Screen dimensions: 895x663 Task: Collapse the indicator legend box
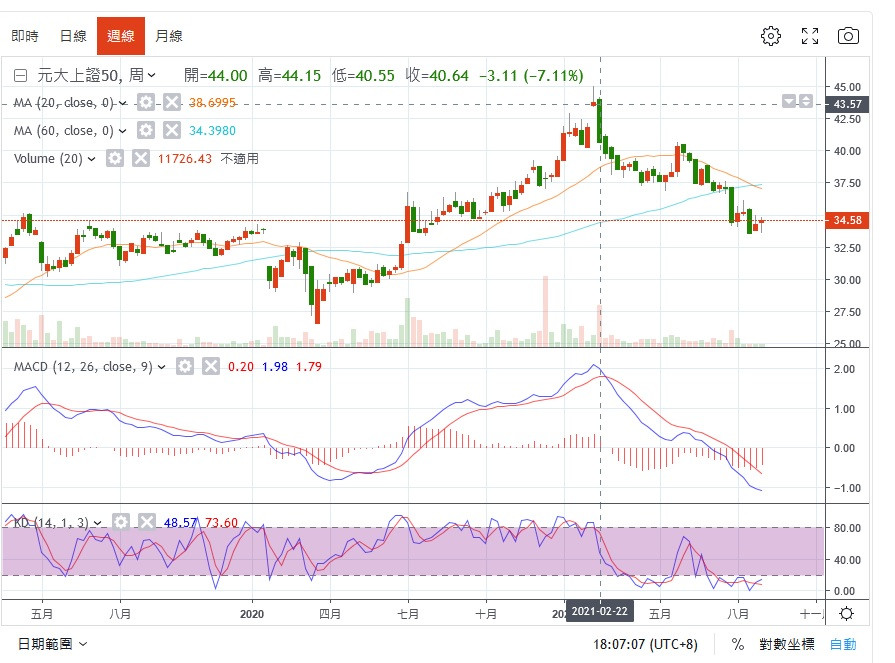tap(20, 75)
